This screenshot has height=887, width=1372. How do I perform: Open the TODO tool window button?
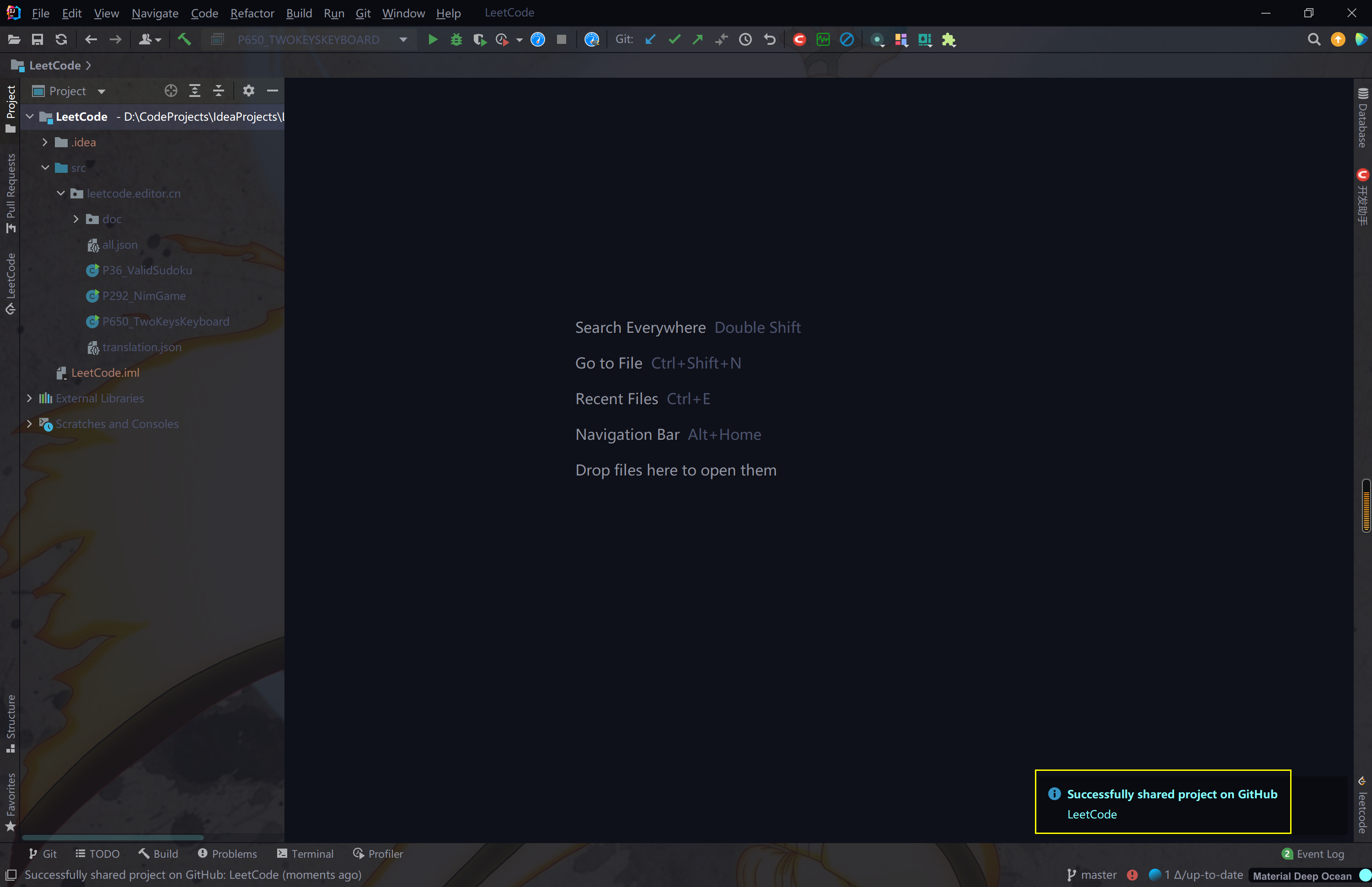click(x=98, y=854)
